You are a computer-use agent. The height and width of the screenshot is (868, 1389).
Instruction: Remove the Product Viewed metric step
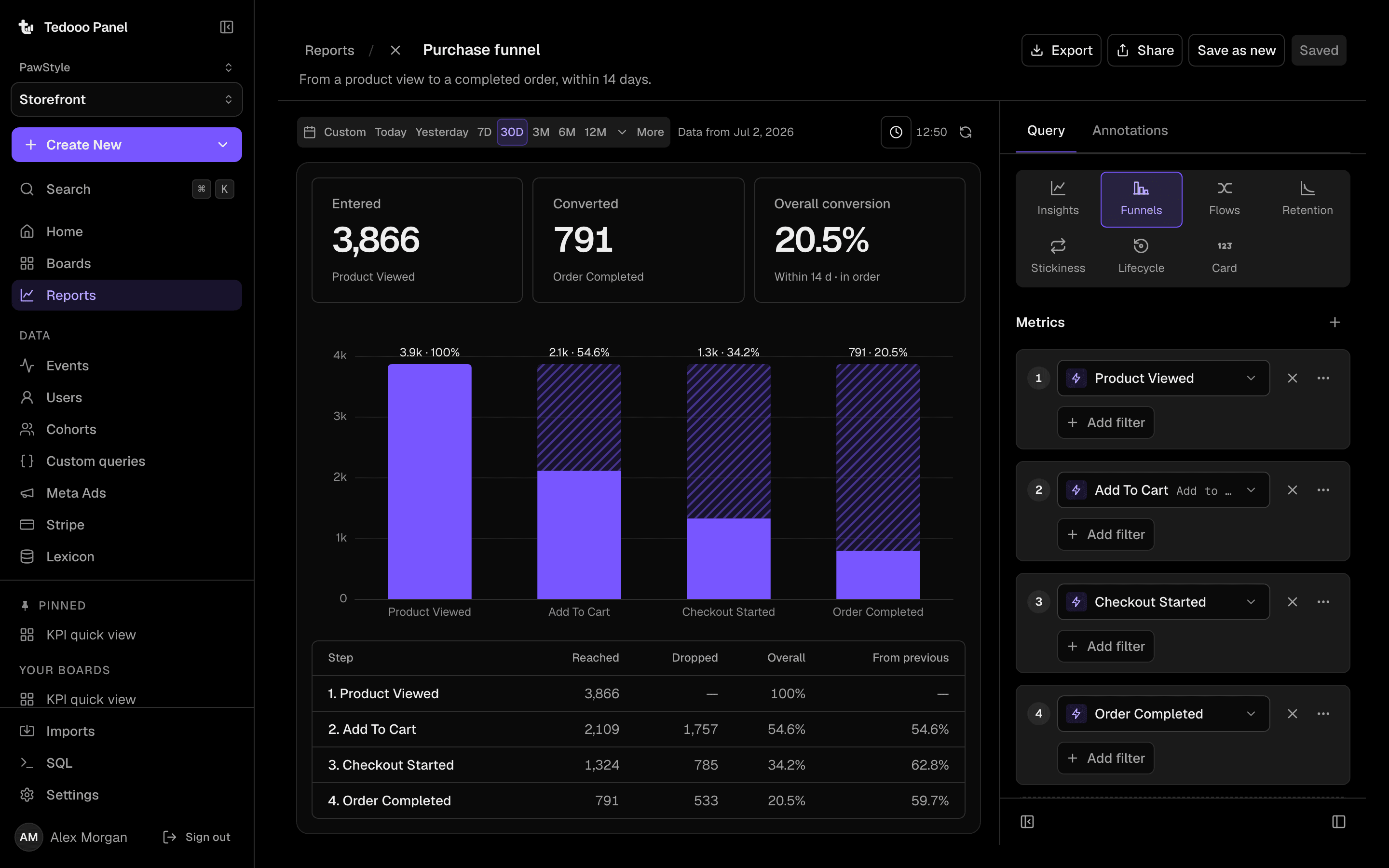[1292, 379]
